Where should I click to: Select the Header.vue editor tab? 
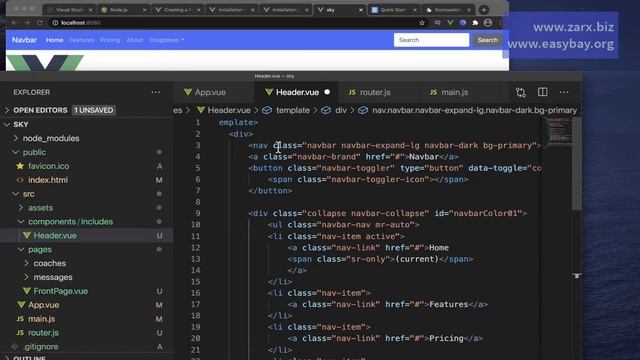[x=297, y=92]
